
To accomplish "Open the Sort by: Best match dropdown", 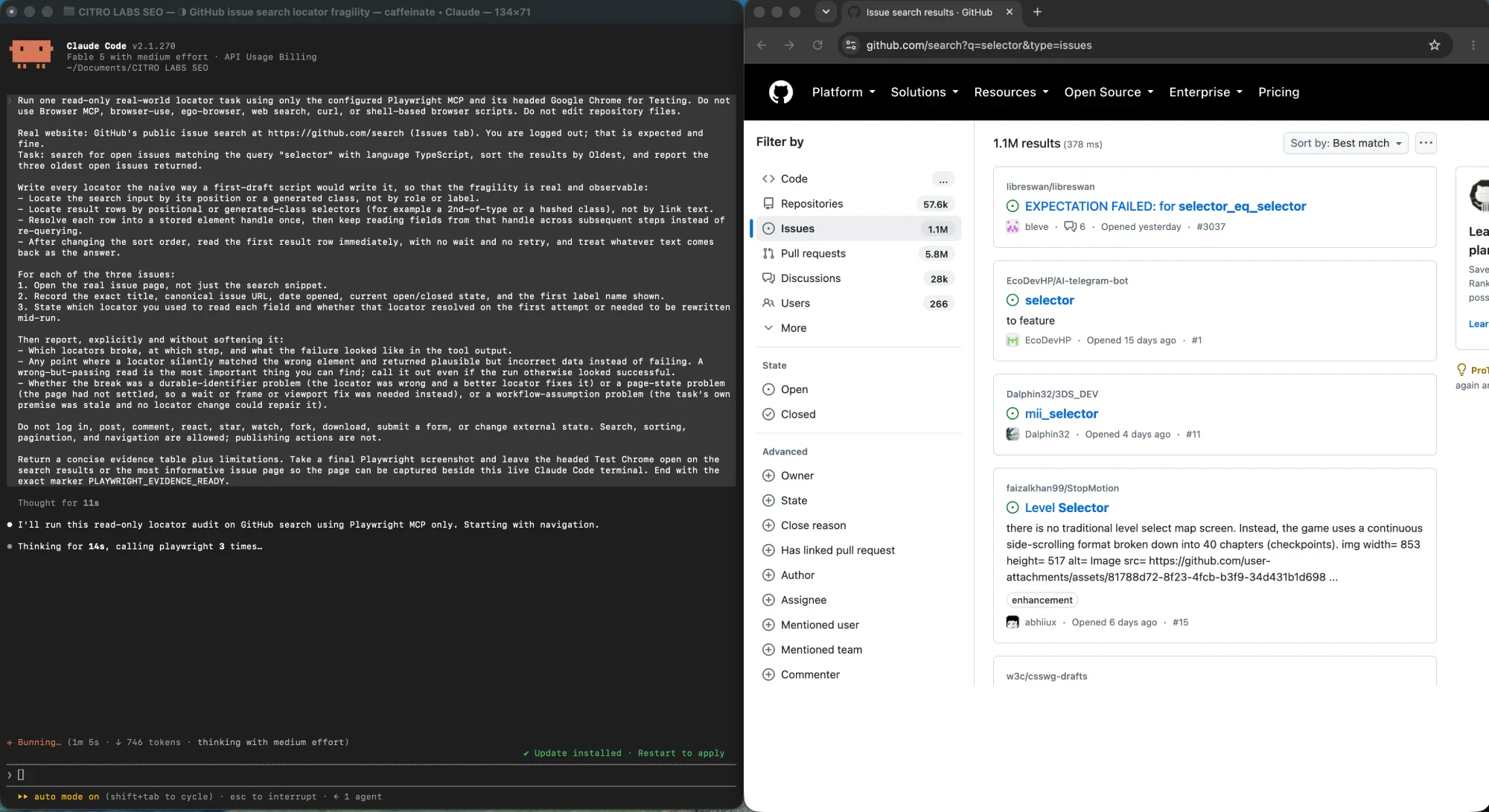I will [x=1345, y=143].
